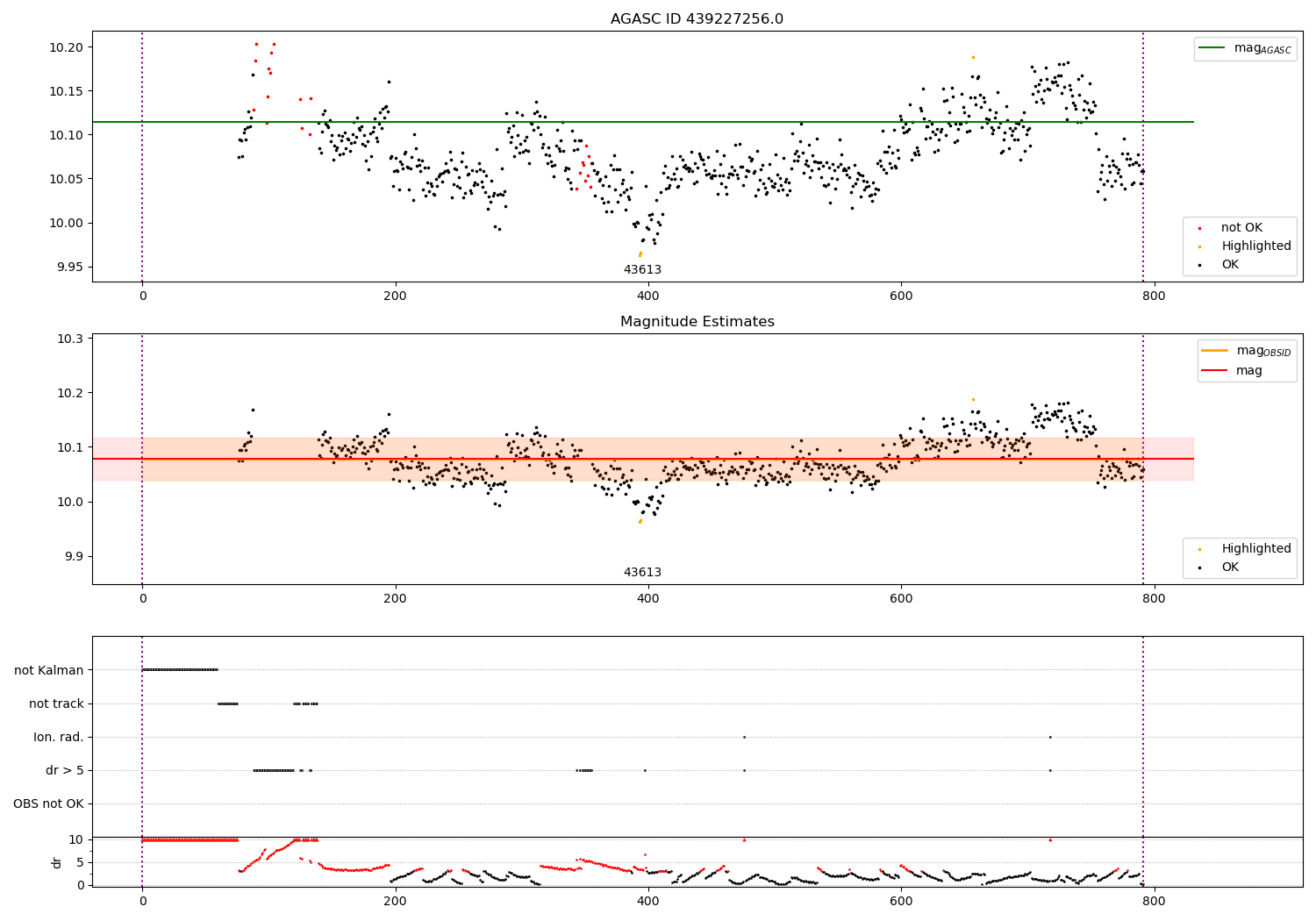Click x-axis tick '600' under top plot
1316x921 pixels.
[901, 296]
